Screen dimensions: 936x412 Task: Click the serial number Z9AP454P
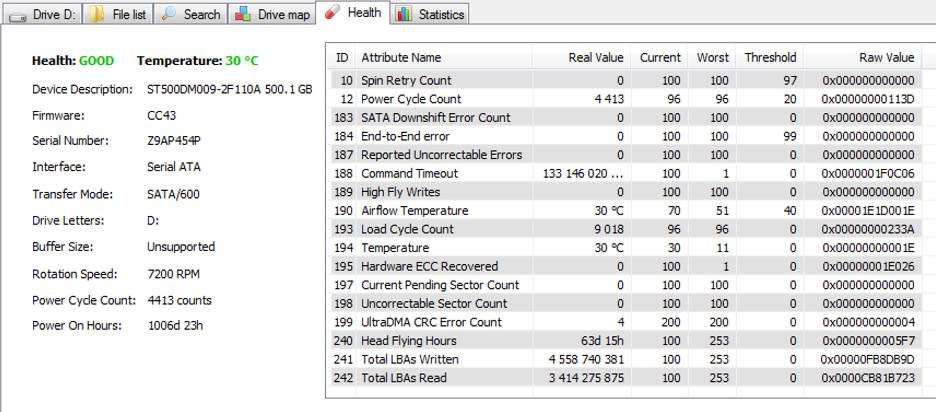(174, 141)
